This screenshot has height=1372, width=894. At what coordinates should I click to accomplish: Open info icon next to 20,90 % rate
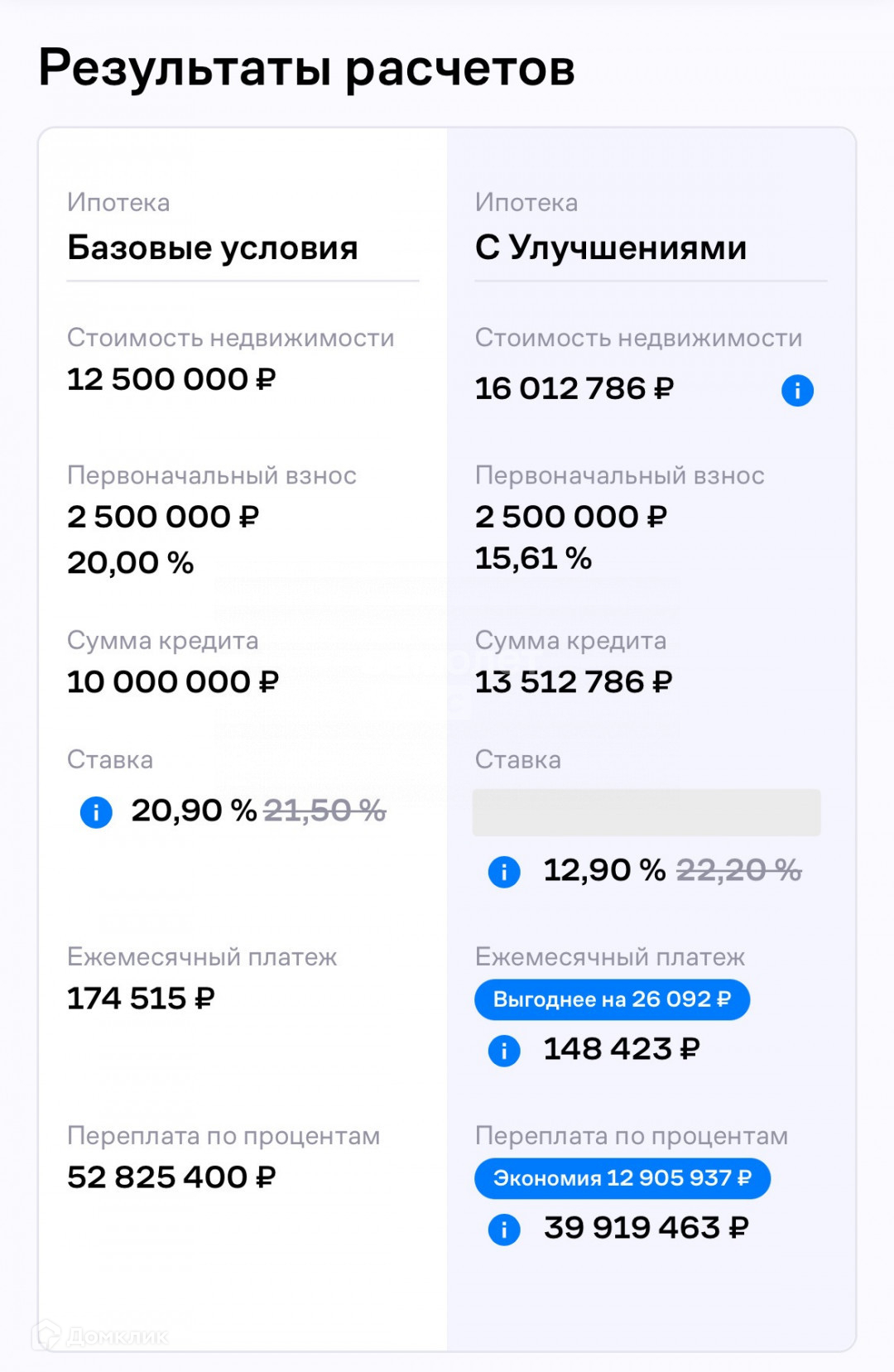96,811
